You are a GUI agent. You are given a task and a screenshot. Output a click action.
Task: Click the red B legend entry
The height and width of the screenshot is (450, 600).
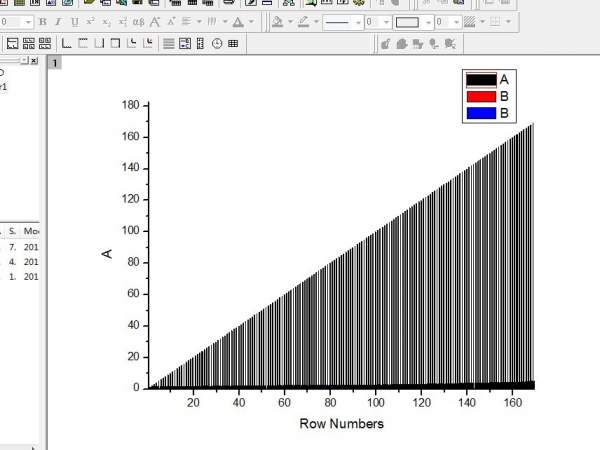[488, 96]
